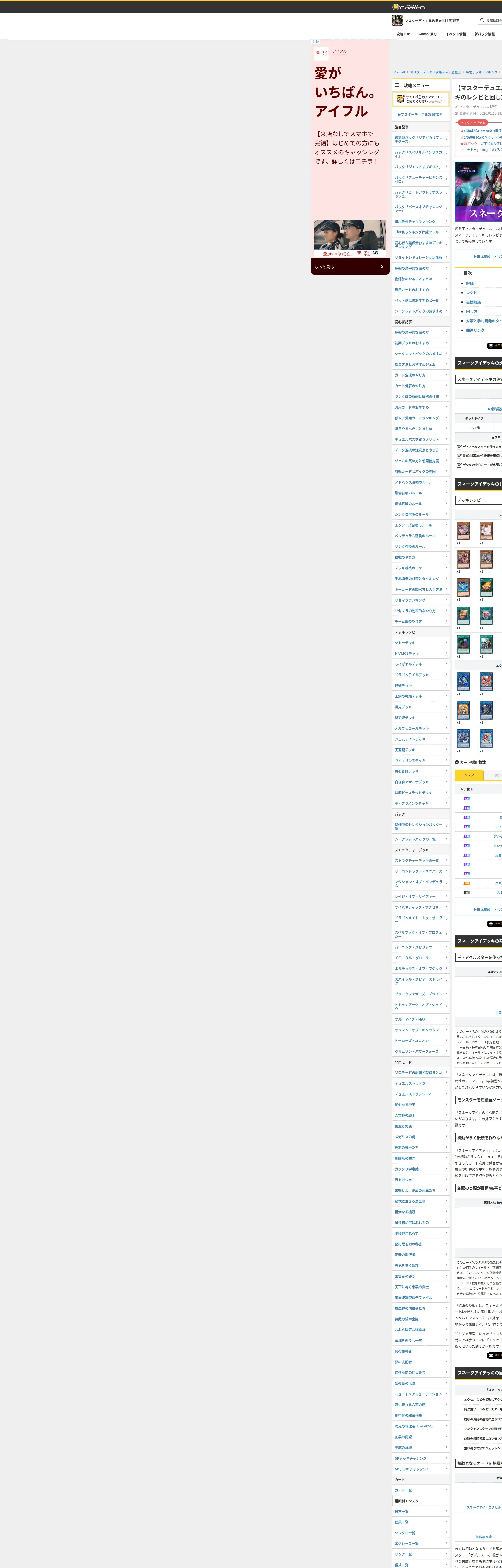The width and height of the screenshot is (502, 1568).
Task: Click the もっと見る arrow on the advertisement
Action: point(382,267)
